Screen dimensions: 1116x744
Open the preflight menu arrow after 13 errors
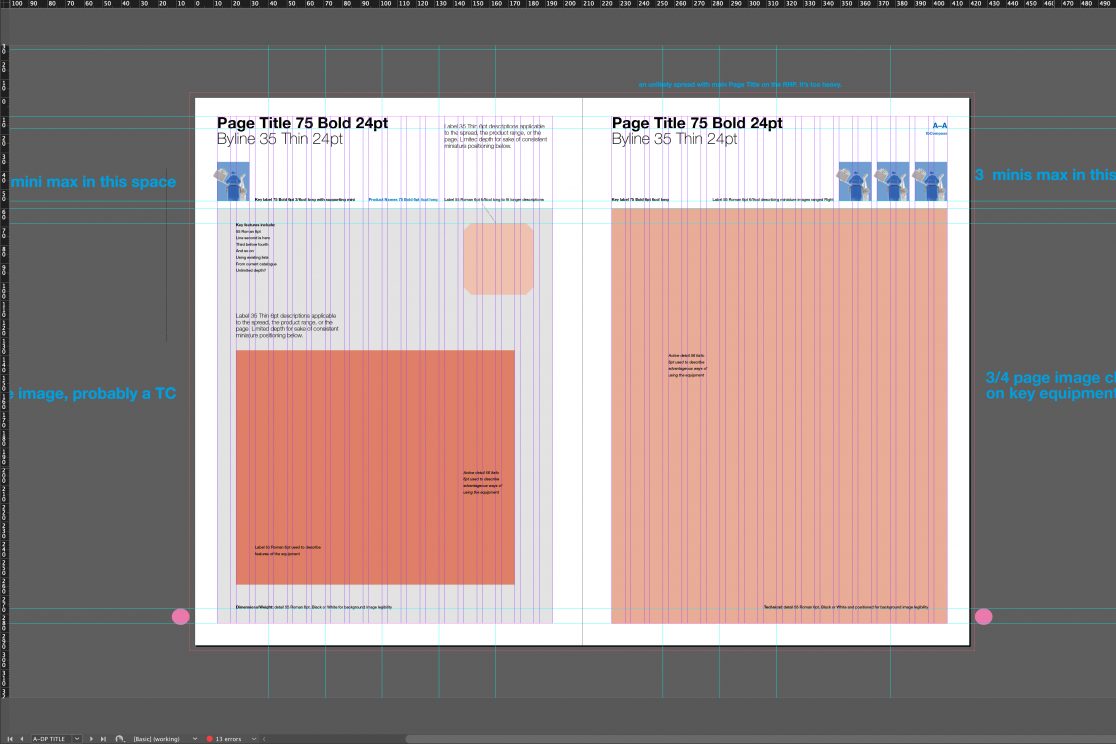tap(252, 739)
